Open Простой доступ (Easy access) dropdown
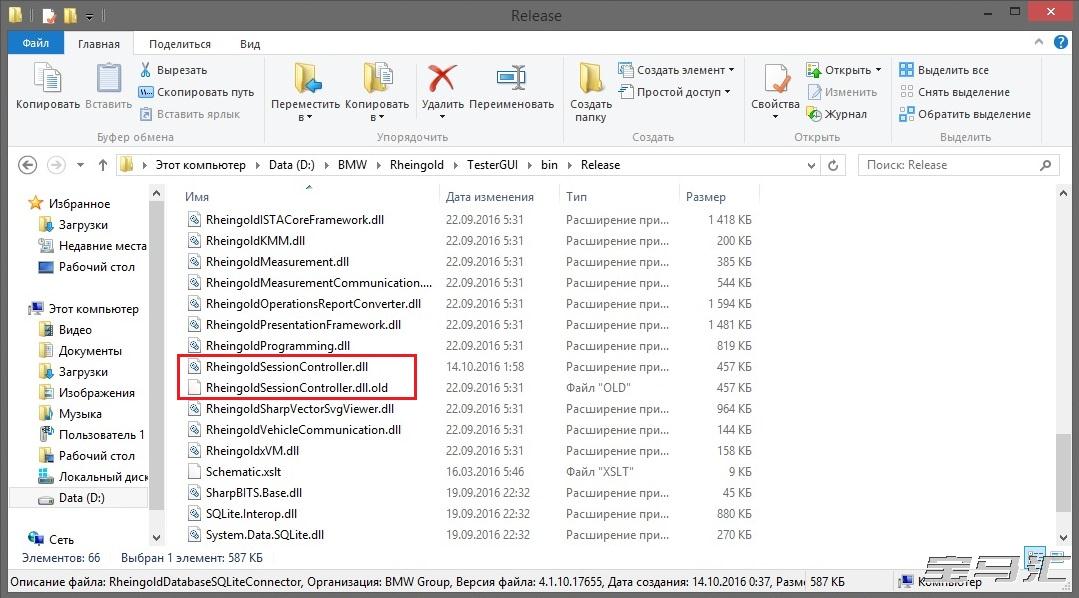Image resolution: width=1079 pixels, height=598 pixels. 674,92
